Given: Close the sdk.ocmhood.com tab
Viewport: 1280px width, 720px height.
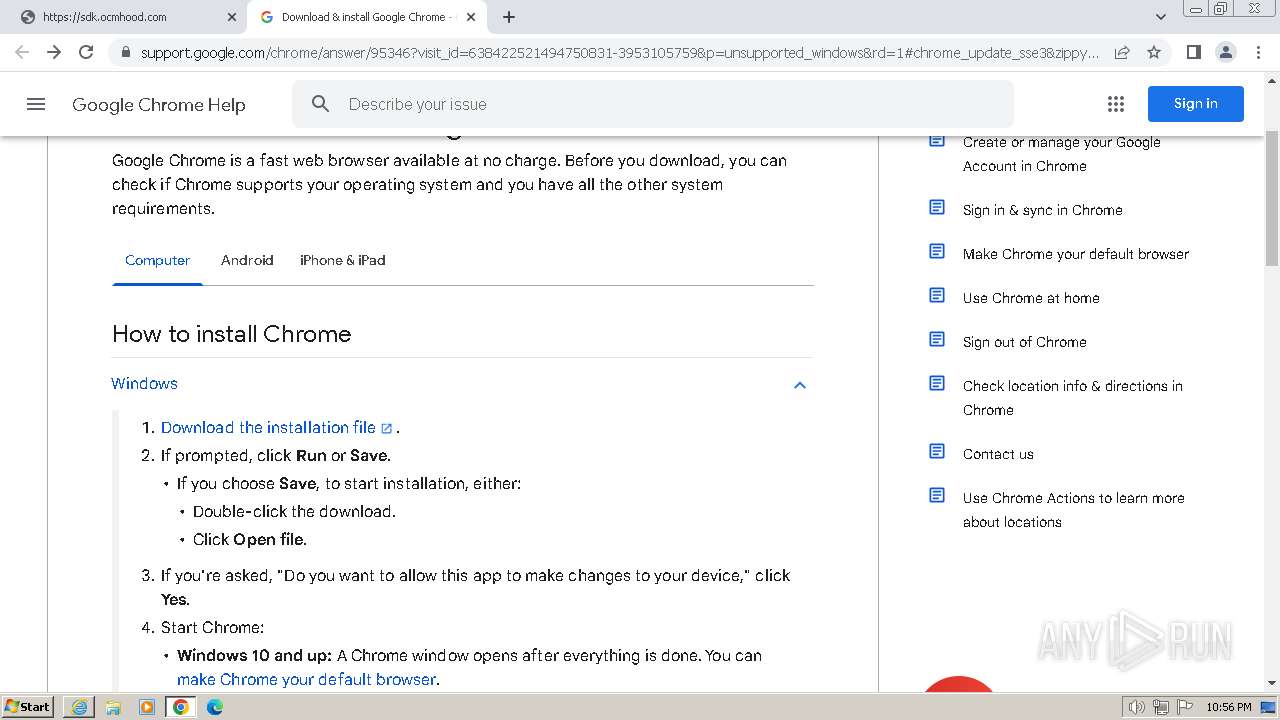Looking at the screenshot, I should pos(231,17).
